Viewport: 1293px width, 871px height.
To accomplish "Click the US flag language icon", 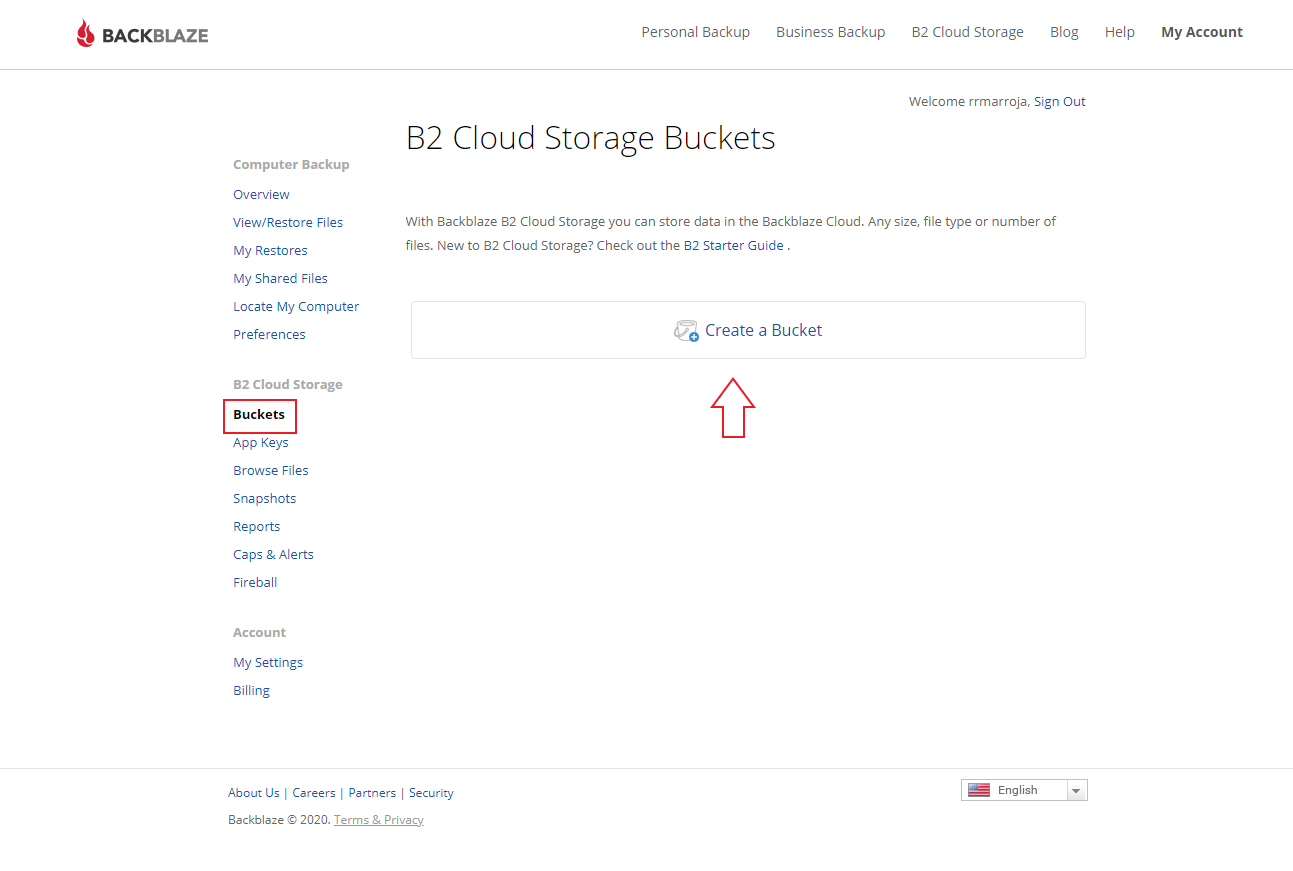I will [x=979, y=790].
